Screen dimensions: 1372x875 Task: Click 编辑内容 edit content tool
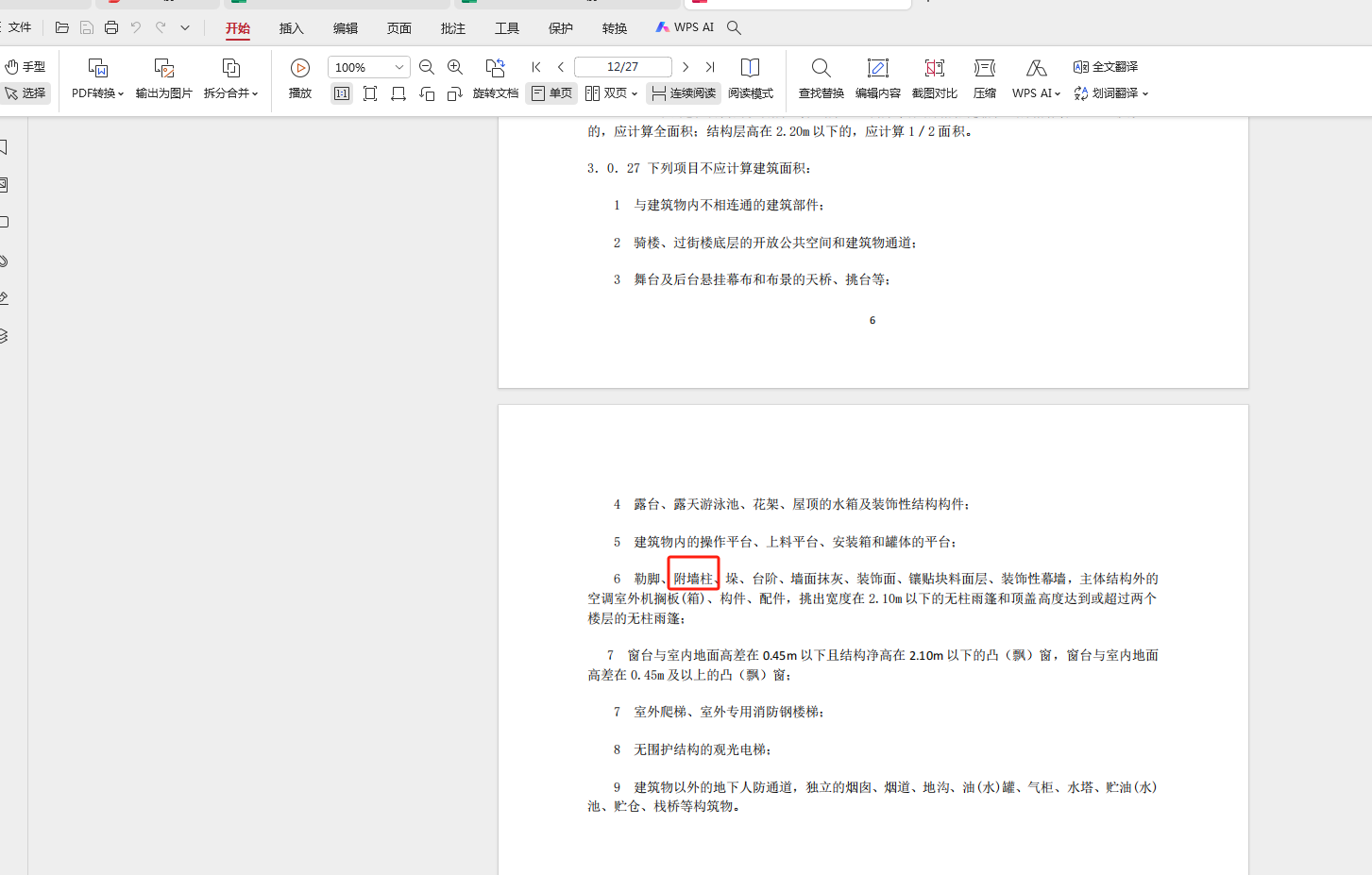click(x=878, y=78)
